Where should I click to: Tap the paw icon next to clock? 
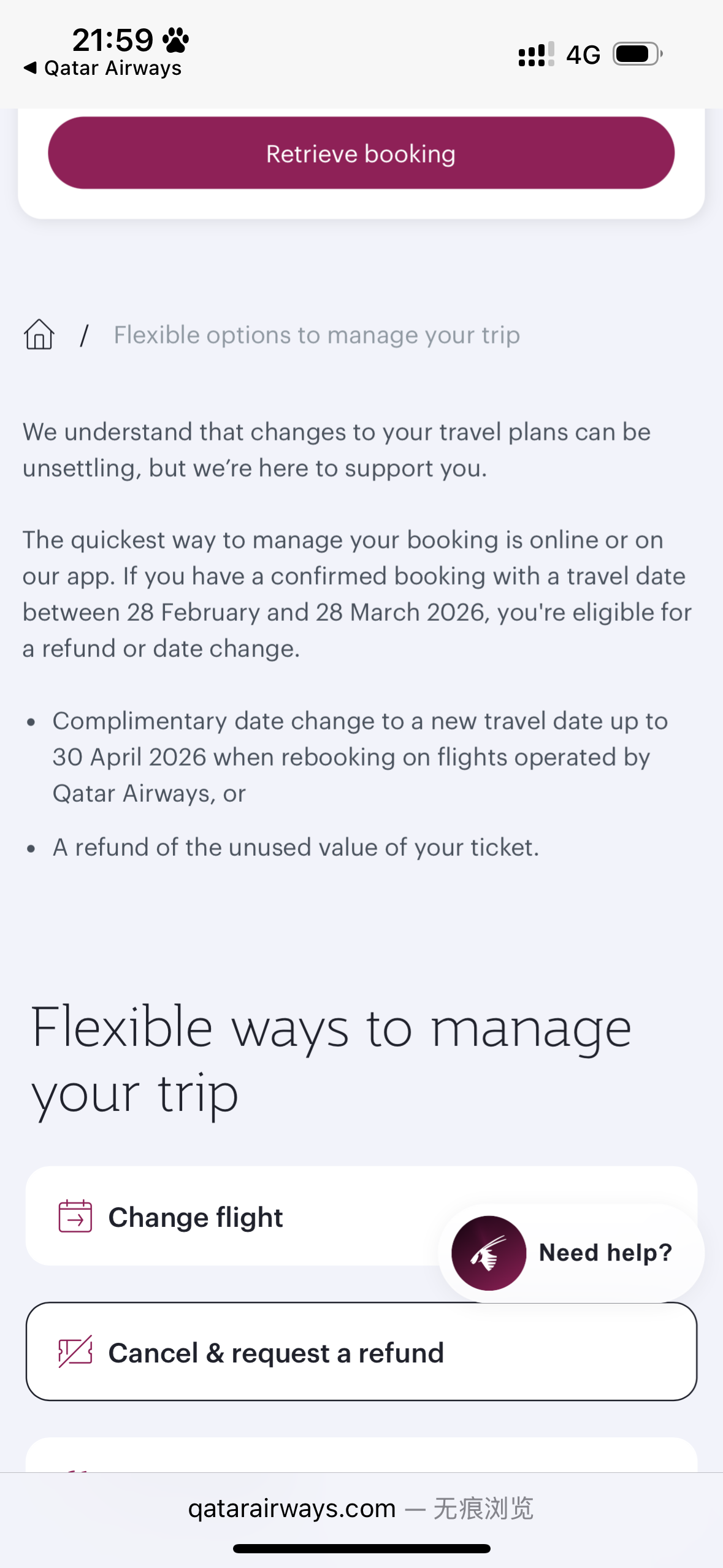(176, 40)
